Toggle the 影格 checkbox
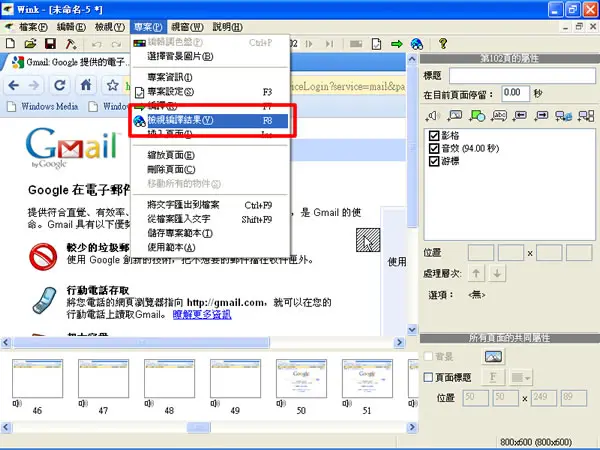 [434, 135]
